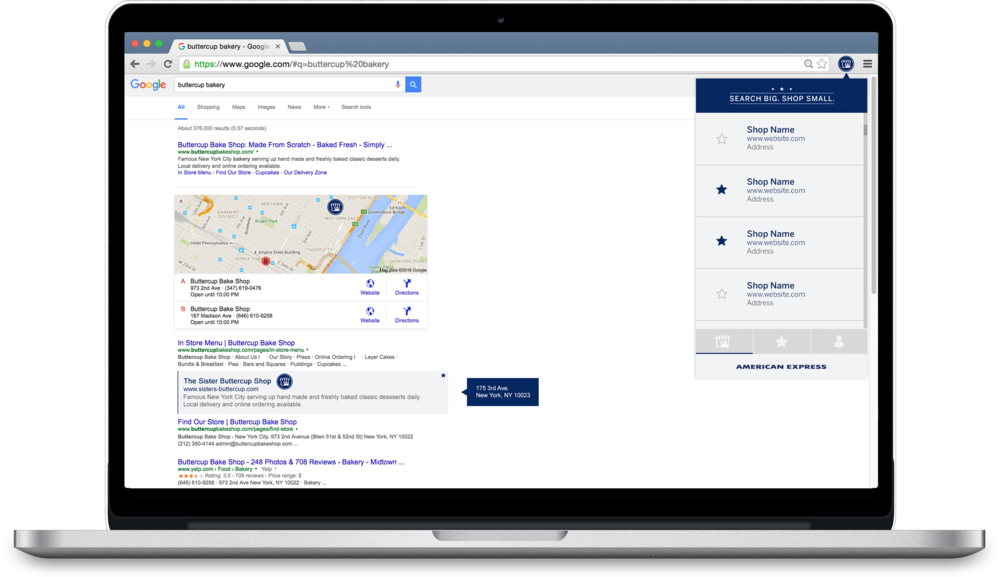Click the Shop Small extension toolbar icon
The height and width of the screenshot is (577, 1000).
pyautogui.click(x=846, y=64)
